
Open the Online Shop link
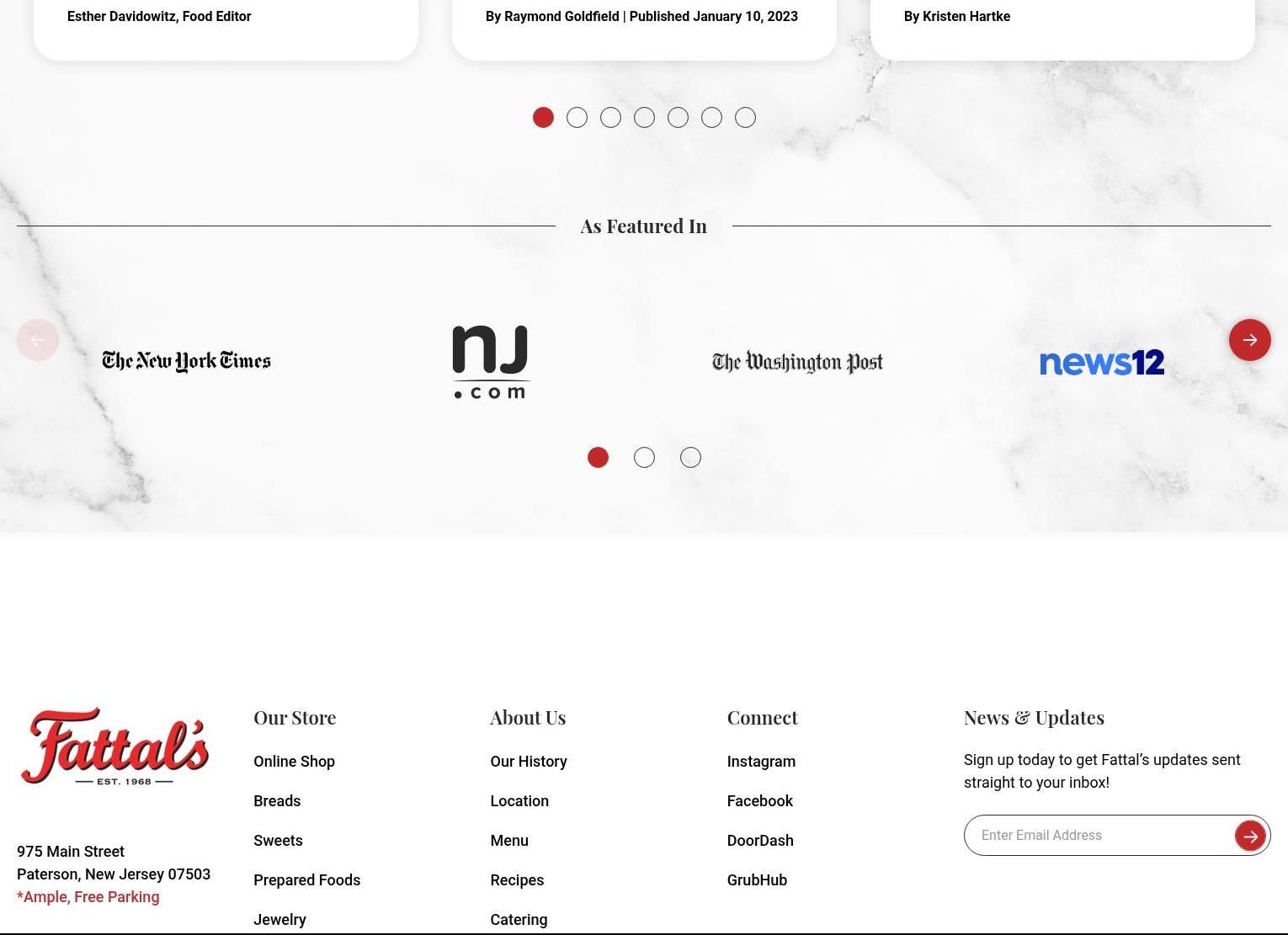click(294, 761)
